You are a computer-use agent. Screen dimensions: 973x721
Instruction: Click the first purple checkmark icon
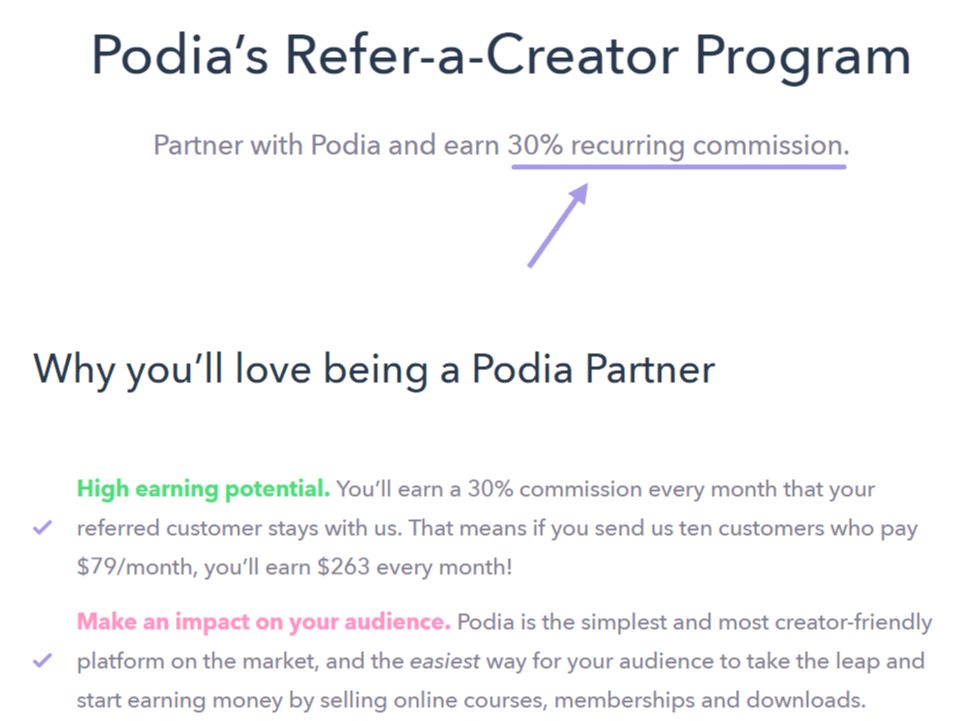point(42,527)
